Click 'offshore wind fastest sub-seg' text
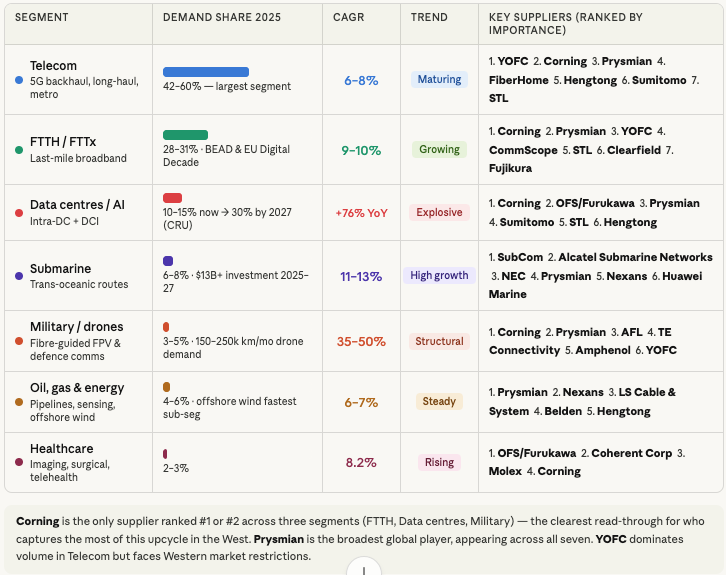Screen dimensions: 726x575 click(230, 407)
